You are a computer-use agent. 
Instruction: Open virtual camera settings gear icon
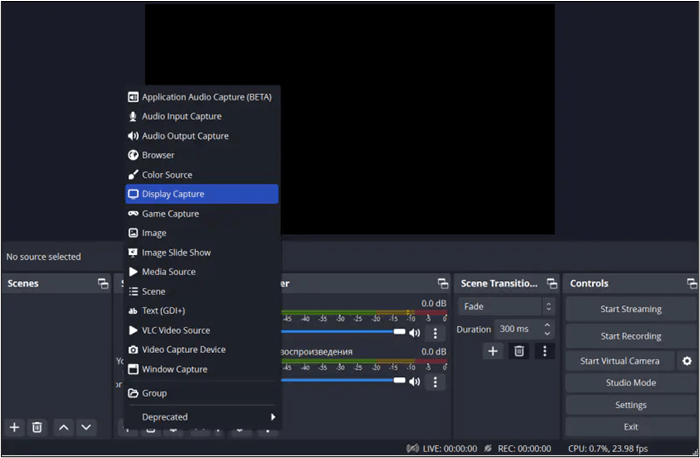point(686,361)
